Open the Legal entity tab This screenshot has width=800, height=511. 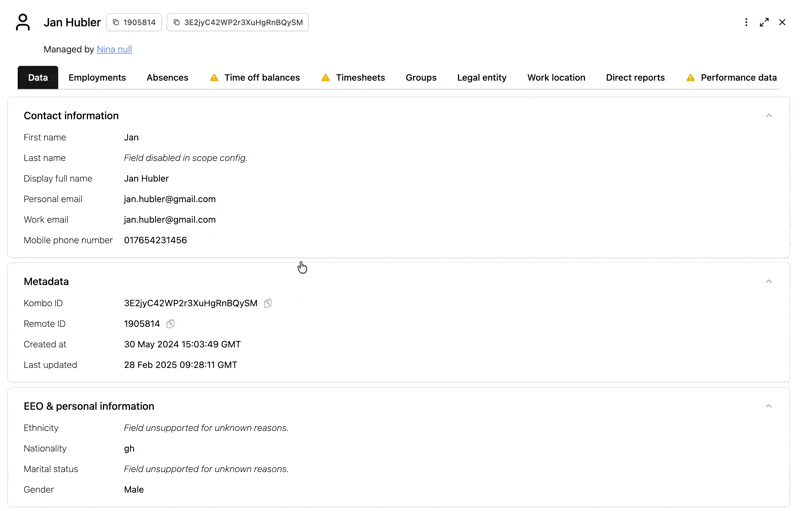482,78
